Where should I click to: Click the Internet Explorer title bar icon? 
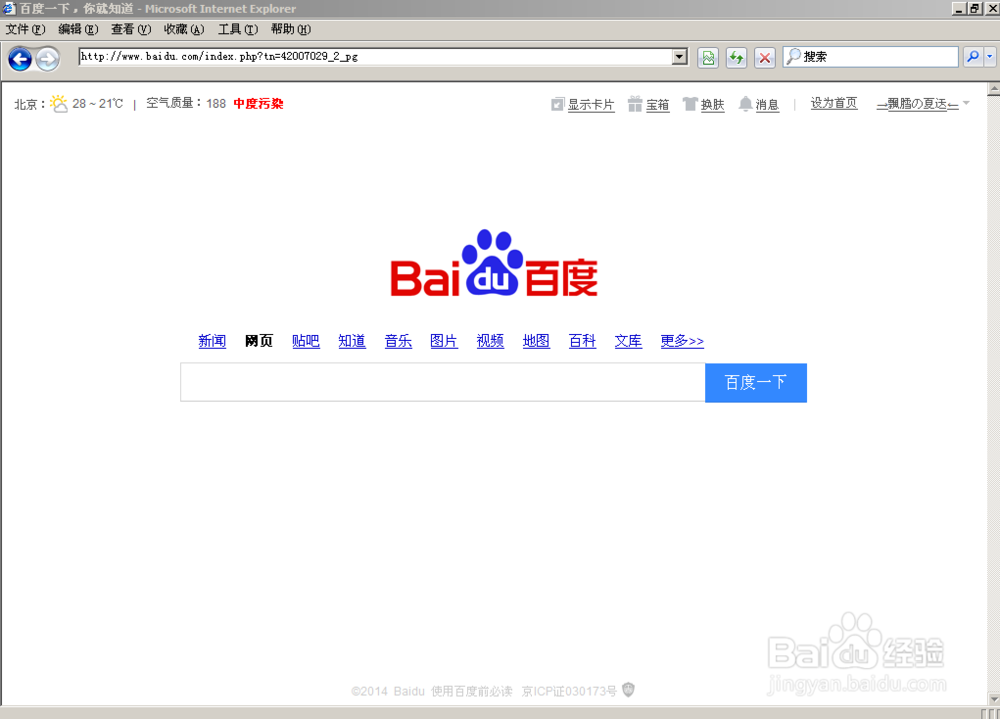click(x=8, y=8)
